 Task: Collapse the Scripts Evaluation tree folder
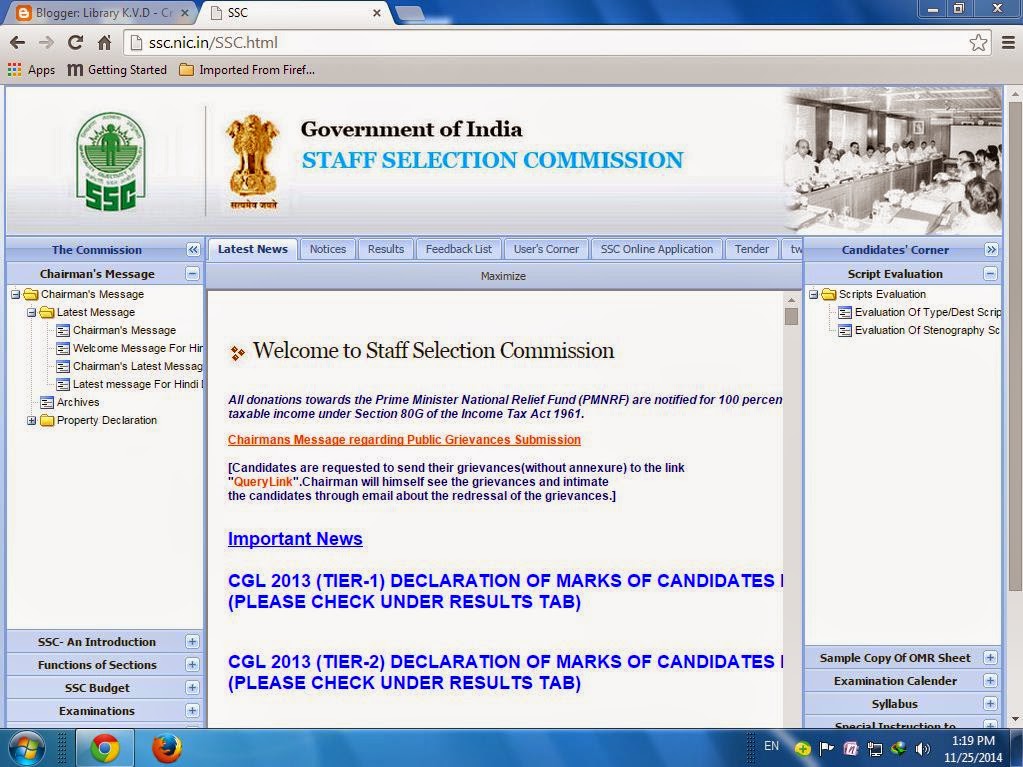[x=814, y=294]
